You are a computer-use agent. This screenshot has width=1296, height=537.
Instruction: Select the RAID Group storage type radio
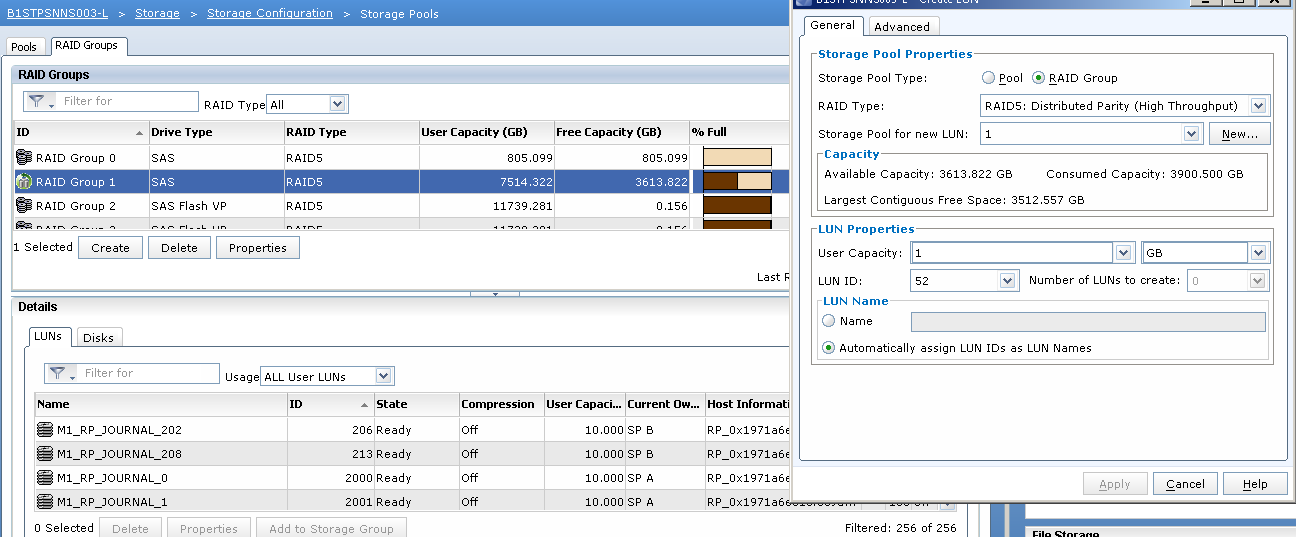pos(1038,77)
